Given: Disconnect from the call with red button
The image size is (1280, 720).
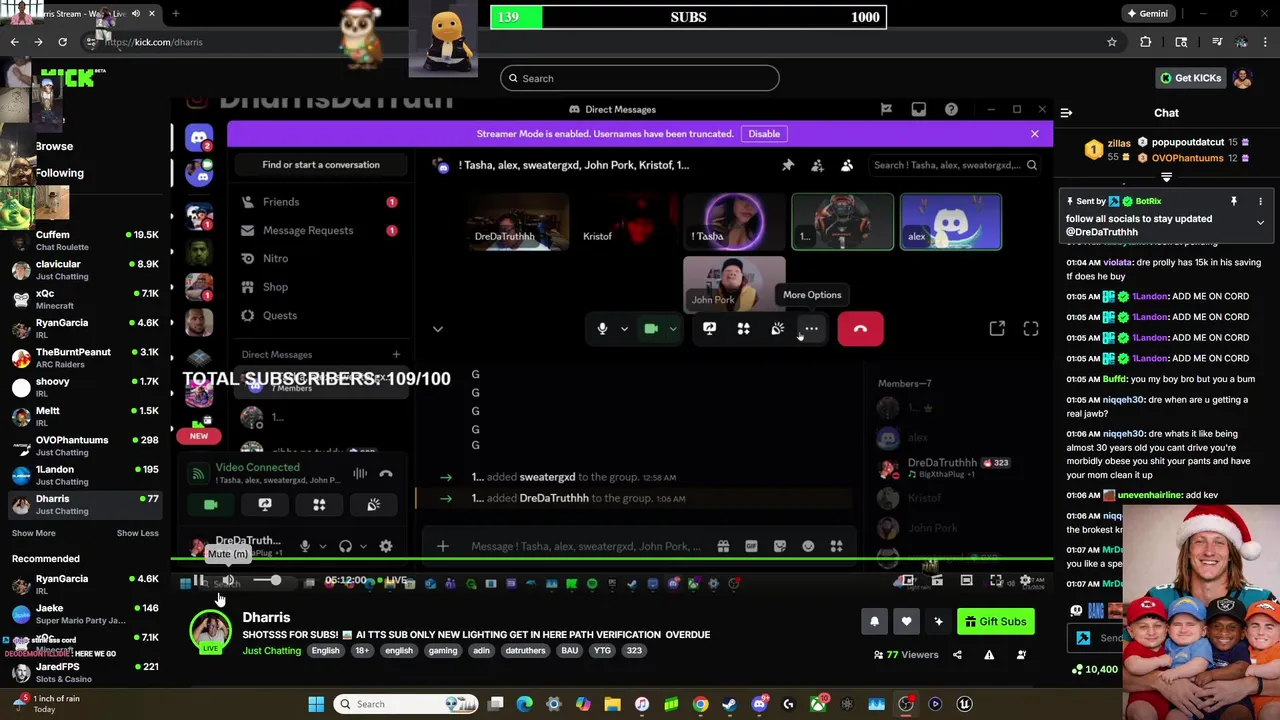Looking at the screenshot, I should 860,329.
